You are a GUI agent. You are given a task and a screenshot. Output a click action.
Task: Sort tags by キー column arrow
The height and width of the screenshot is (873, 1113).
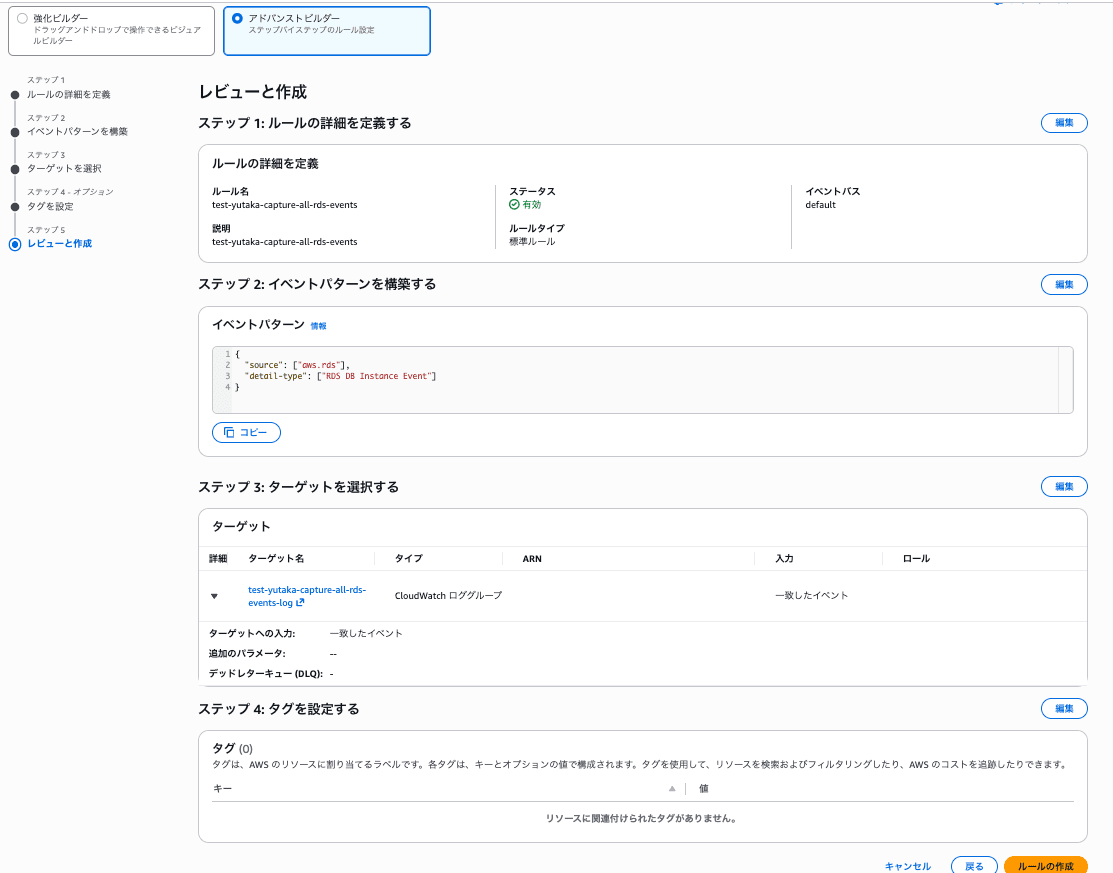[x=672, y=789]
